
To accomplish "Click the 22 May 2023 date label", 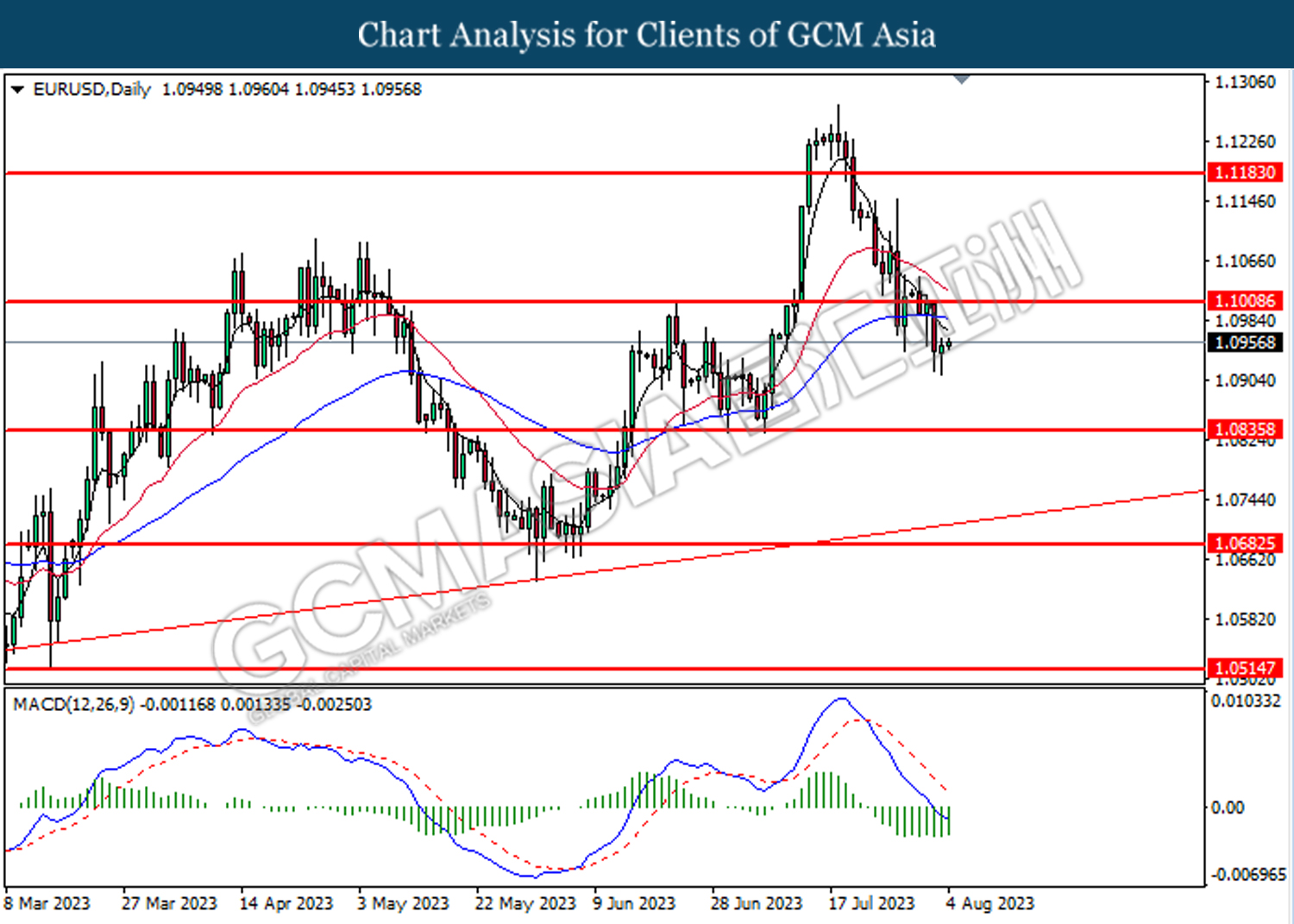I will coord(525,903).
